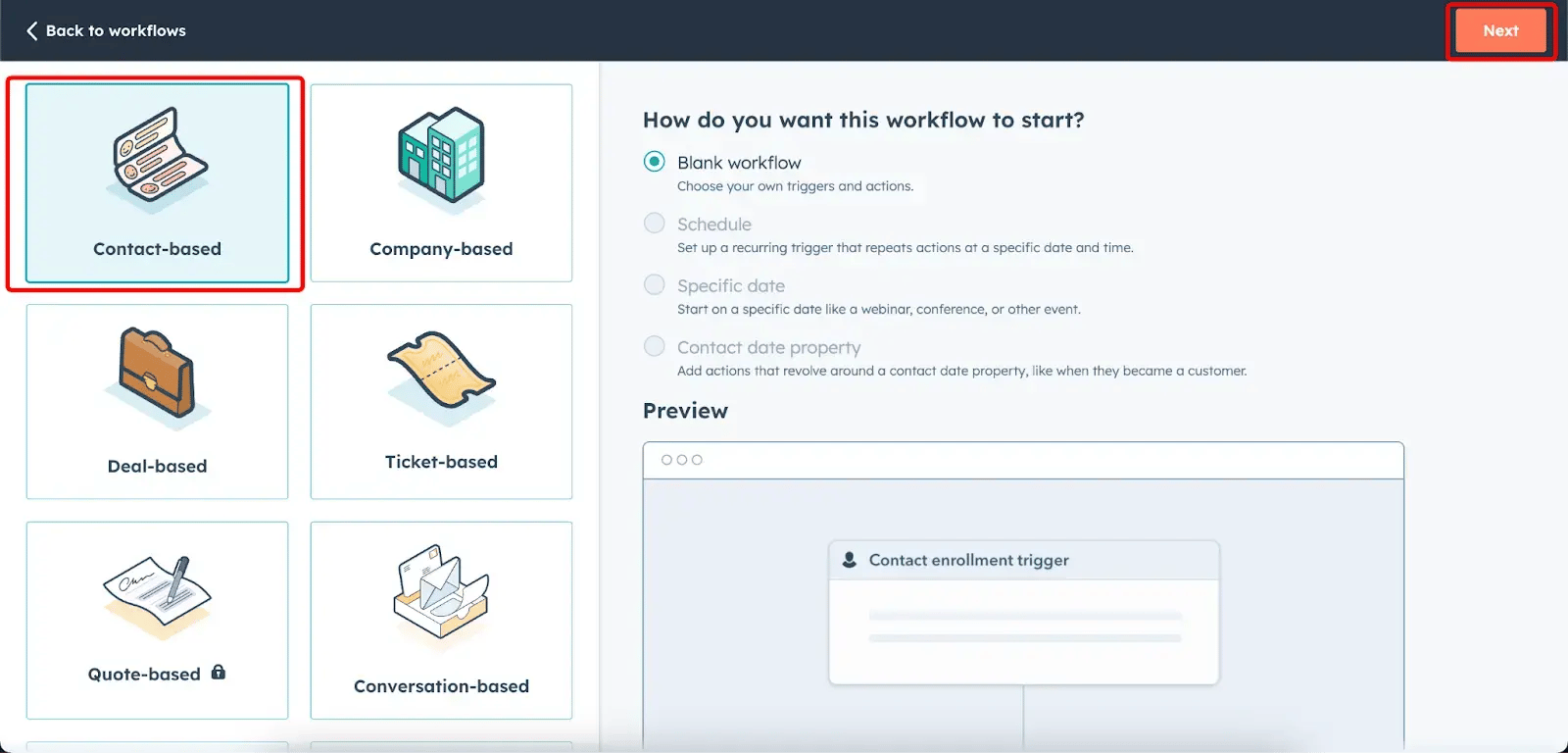Click 'Start on a specific date' description
This screenshot has width=1568, height=753.
(879, 309)
